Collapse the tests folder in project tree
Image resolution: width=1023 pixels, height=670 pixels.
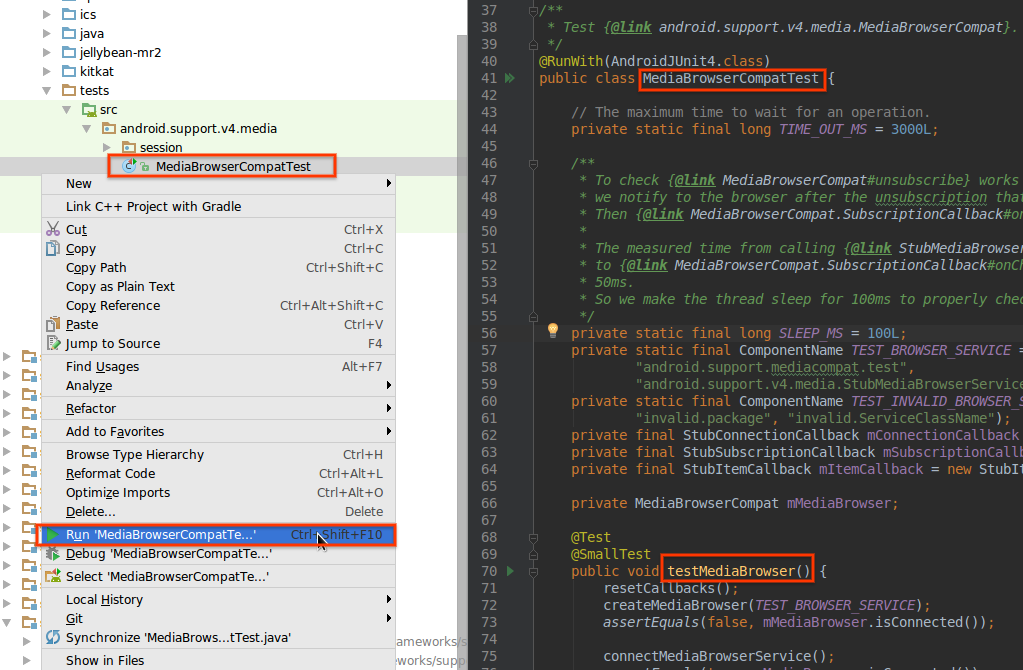click(47, 91)
